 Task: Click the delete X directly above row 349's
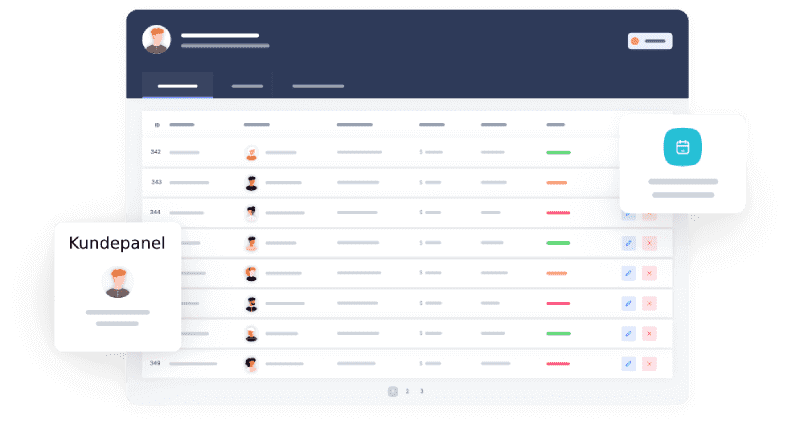click(x=649, y=333)
